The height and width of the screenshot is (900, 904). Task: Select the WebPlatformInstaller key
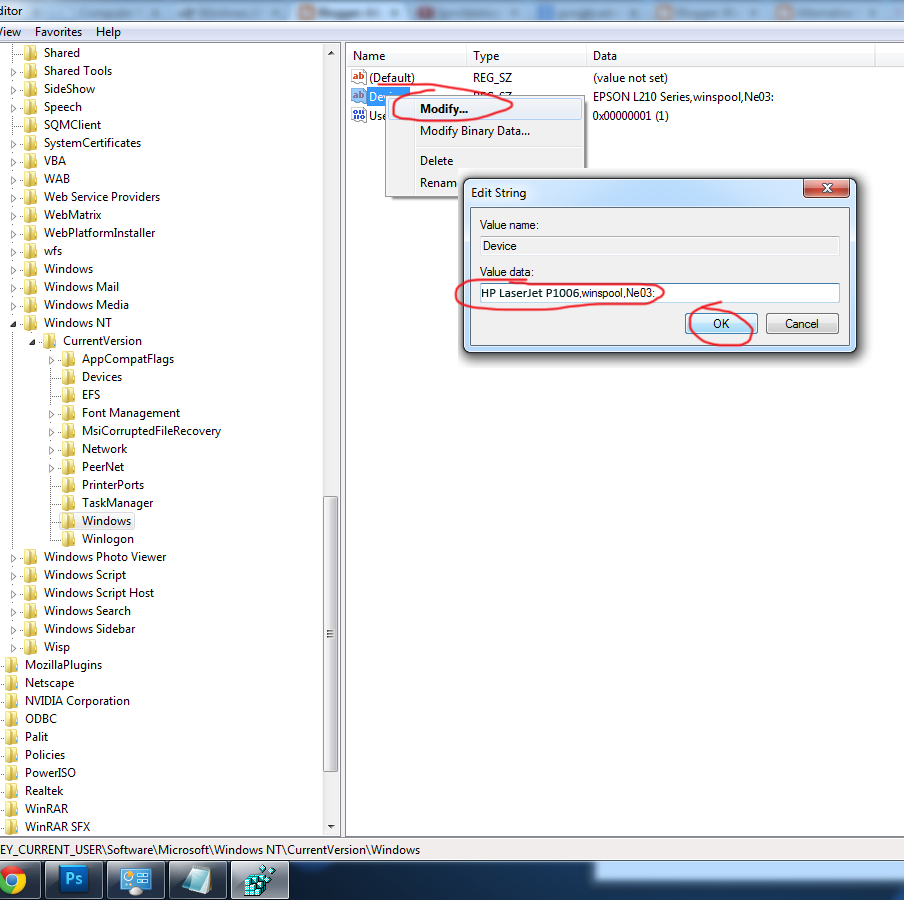(99, 233)
